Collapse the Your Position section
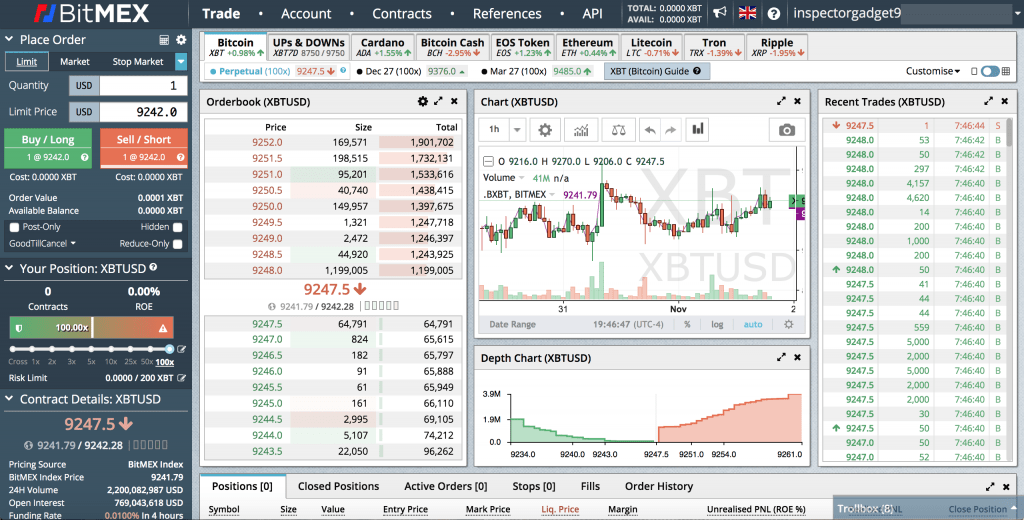 [9, 268]
